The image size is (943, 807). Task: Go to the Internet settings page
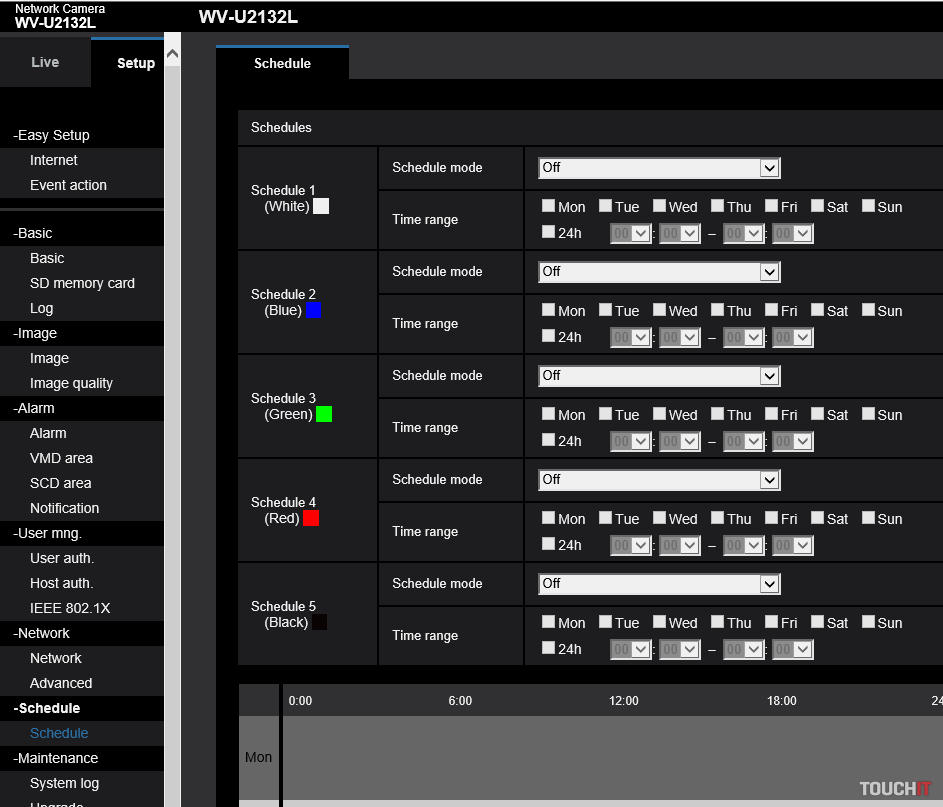coord(53,160)
